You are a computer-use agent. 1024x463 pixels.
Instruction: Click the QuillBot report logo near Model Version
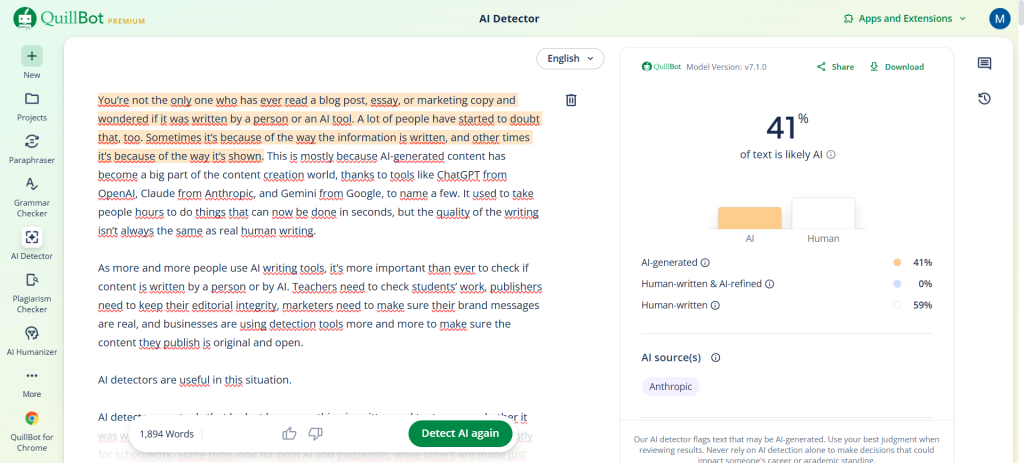[661, 67]
